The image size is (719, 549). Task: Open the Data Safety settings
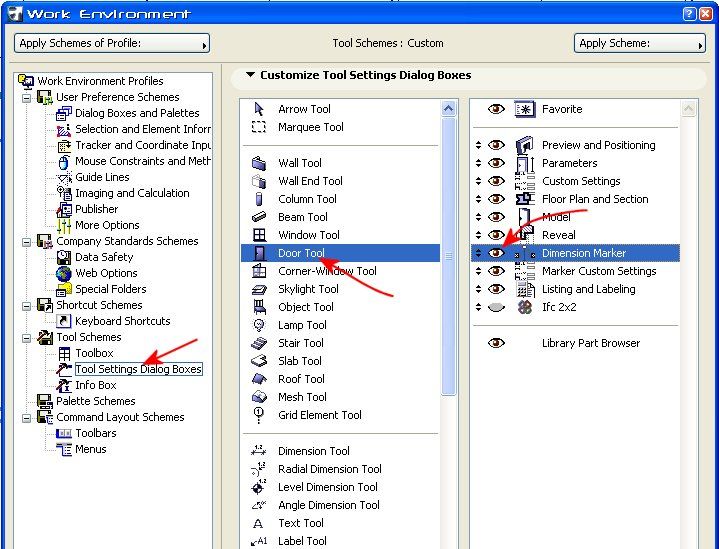click(x=104, y=257)
